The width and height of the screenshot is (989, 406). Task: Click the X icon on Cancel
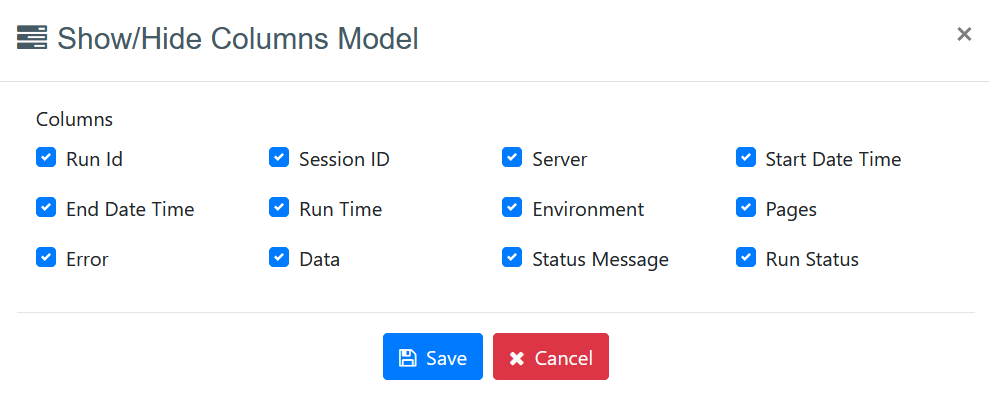coord(516,358)
